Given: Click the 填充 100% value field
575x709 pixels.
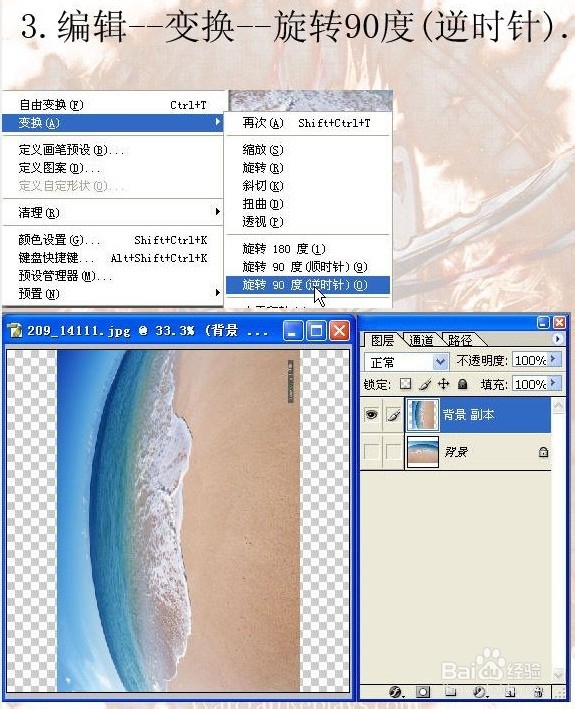Looking at the screenshot, I should pyautogui.click(x=531, y=384).
